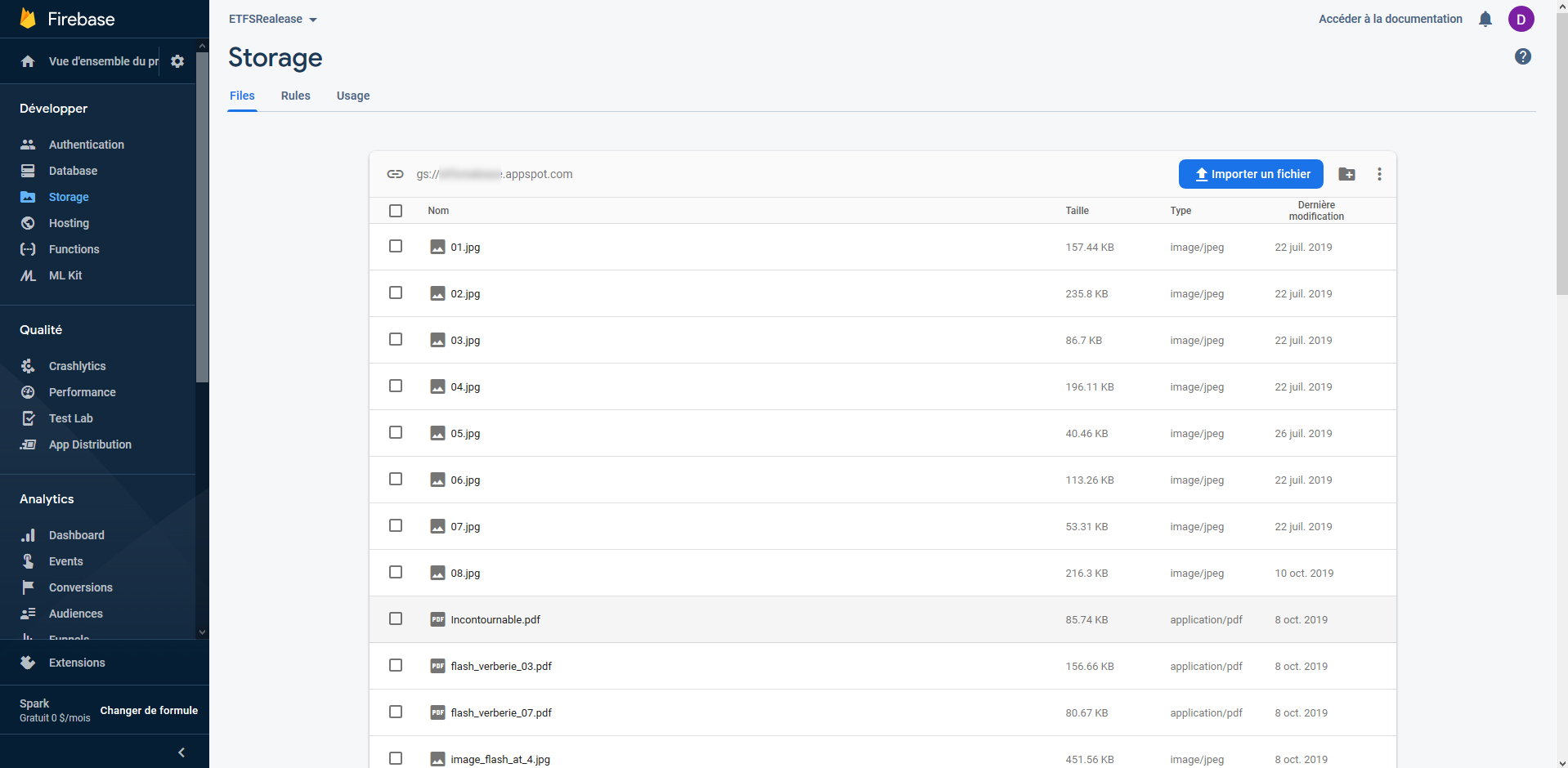Sort by Dernière modification column header

(1316, 211)
